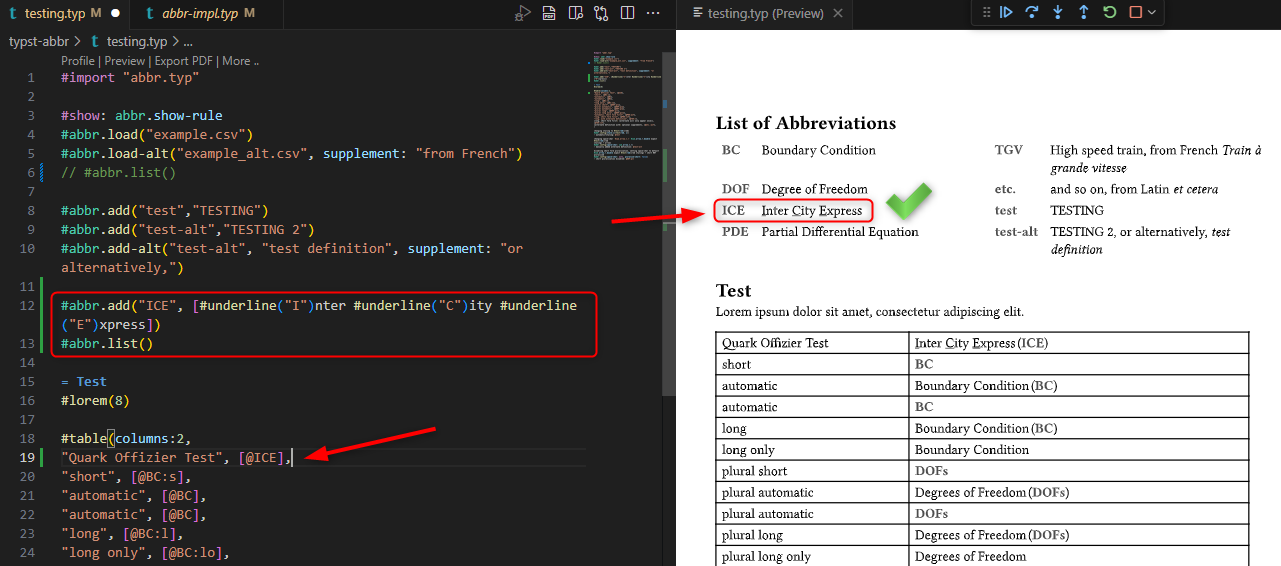The image size is (1281, 566).
Task: Open the Typst preview side panel icon
Action: [575, 13]
